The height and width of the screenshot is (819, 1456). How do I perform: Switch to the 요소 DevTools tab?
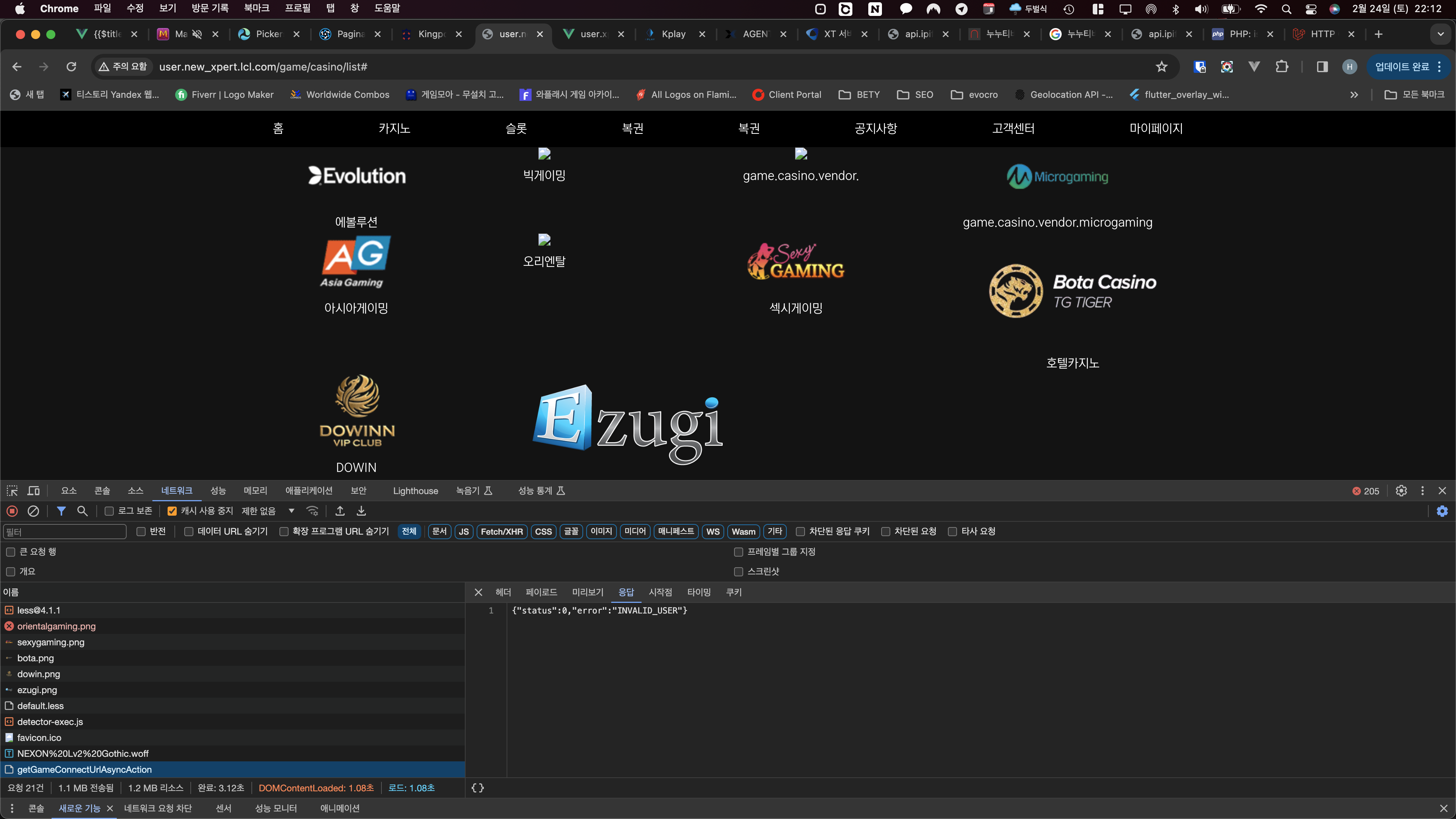pos(69,491)
